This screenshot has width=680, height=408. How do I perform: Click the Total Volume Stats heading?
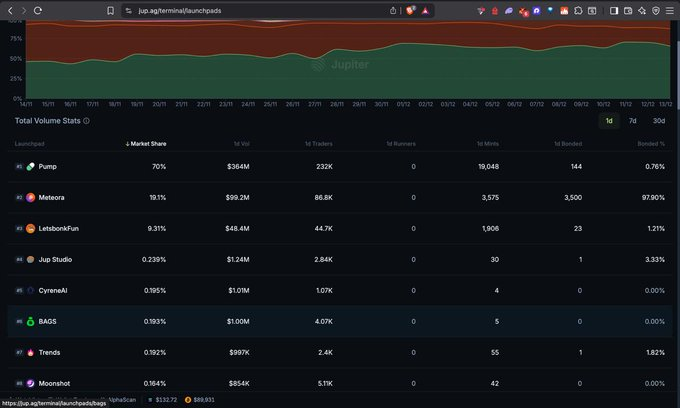click(x=48, y=121)
